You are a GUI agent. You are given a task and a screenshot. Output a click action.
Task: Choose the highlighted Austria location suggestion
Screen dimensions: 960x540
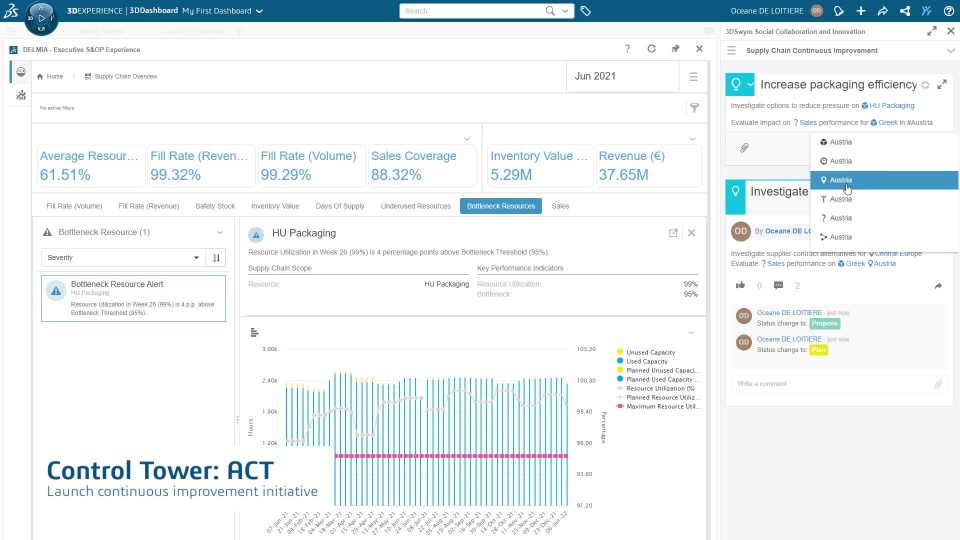pyautogui.click(x=884, y=180)
